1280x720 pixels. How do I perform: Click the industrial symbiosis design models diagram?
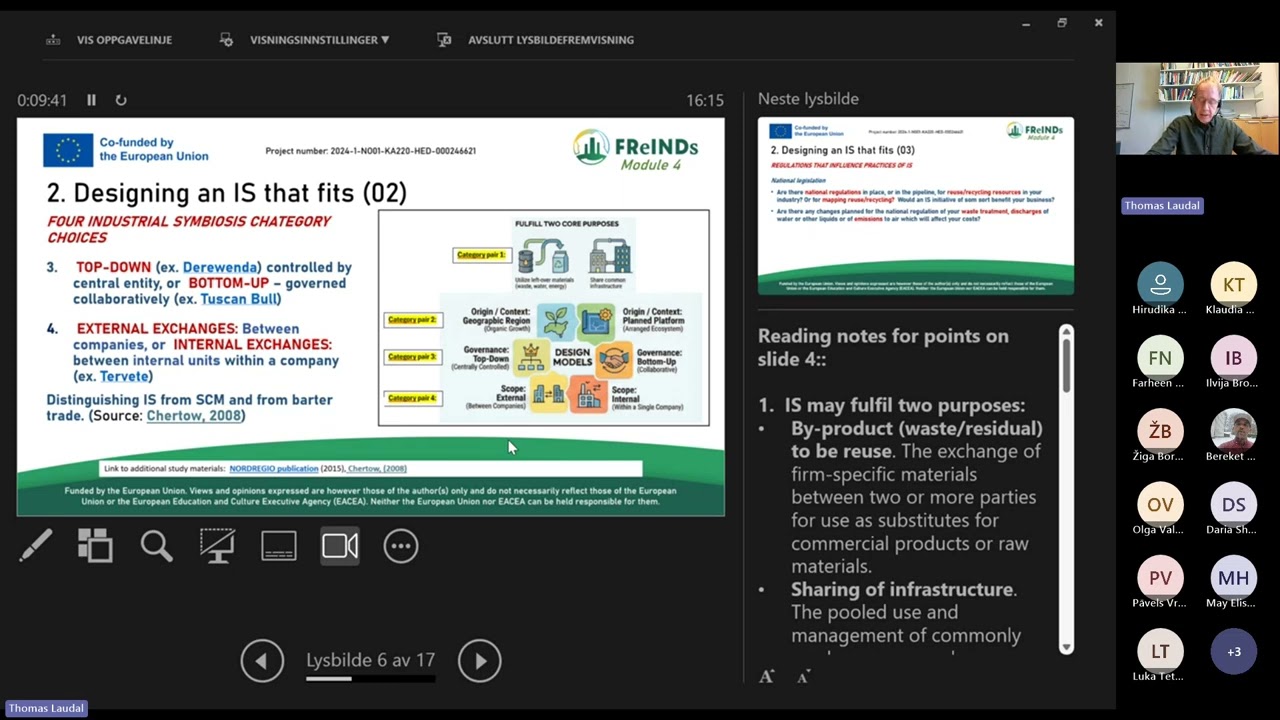(544, 318)
